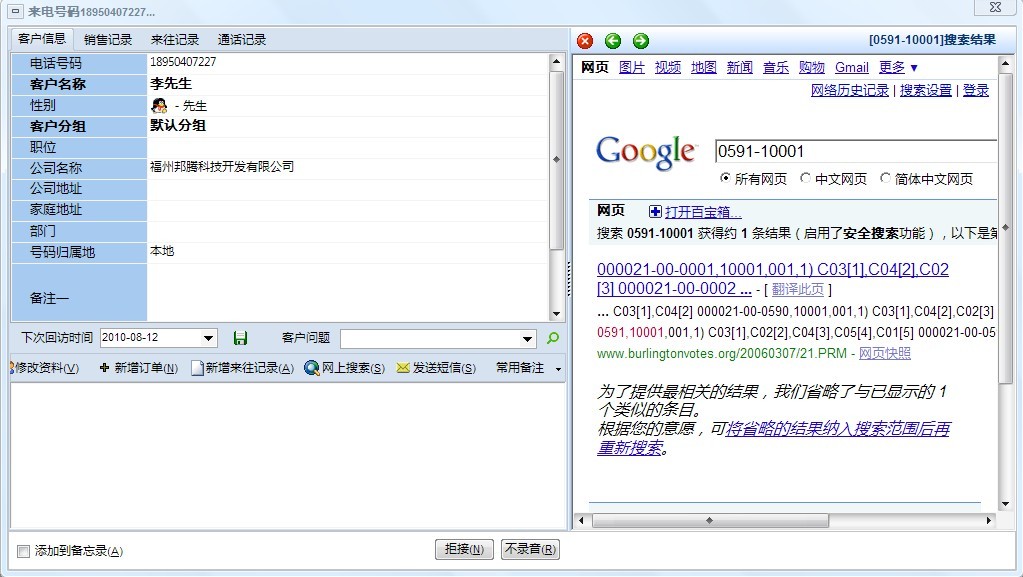1023x577 pixels.
Task: Check 添加到备忘录(A) checkbox
Action: 23,552
